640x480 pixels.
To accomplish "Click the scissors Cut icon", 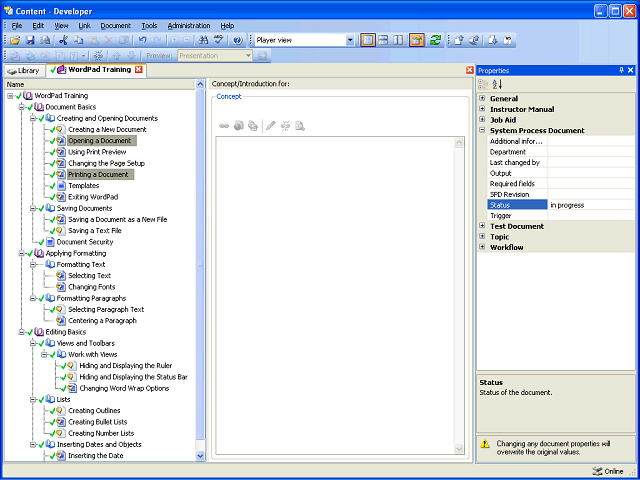I will [63, 40].
